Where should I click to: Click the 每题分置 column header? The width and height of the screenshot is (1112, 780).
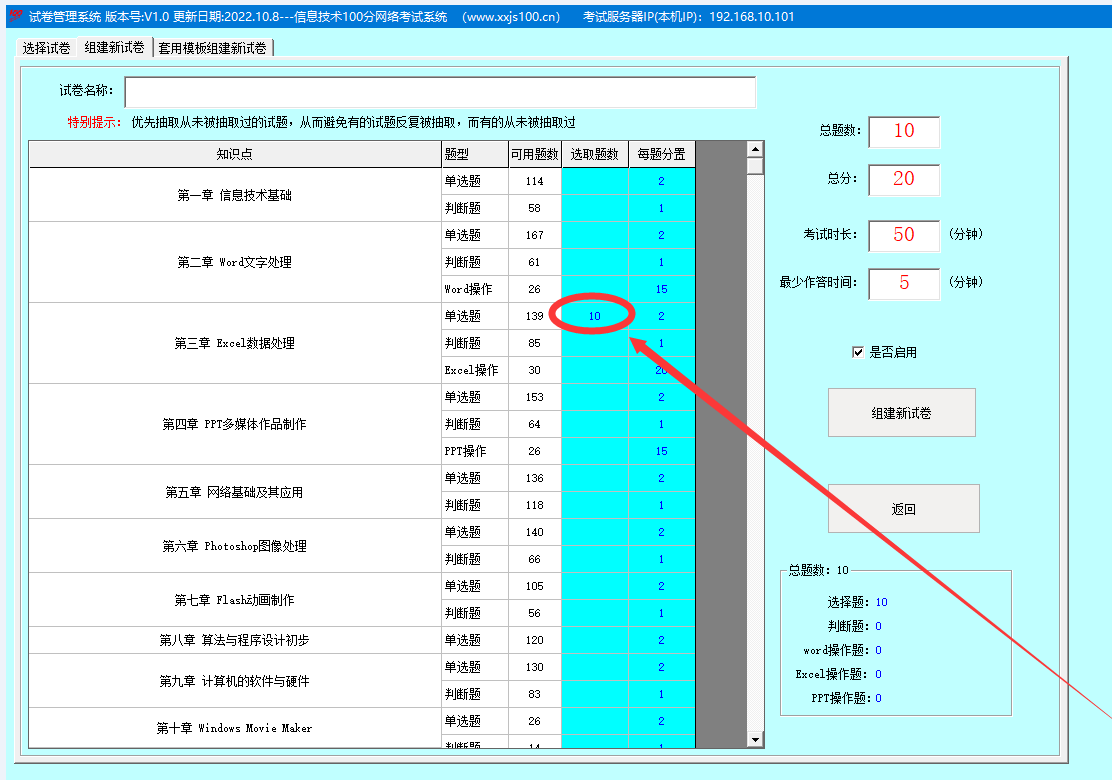tap(662, 154)
